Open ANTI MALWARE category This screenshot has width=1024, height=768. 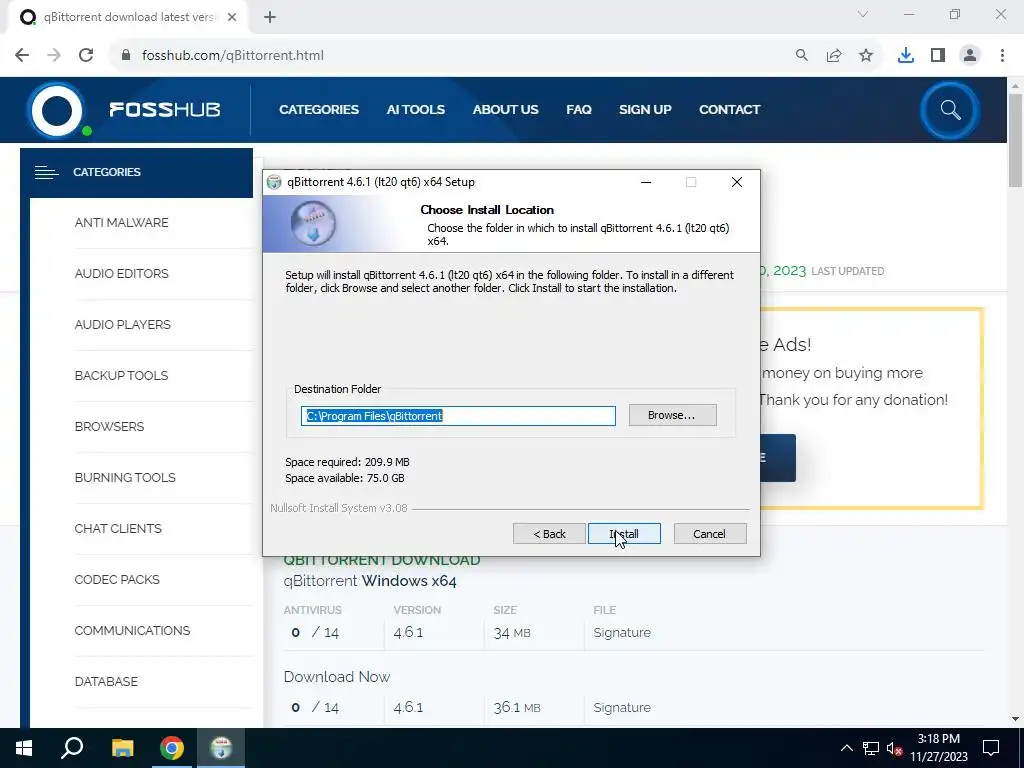coord(121,223)
